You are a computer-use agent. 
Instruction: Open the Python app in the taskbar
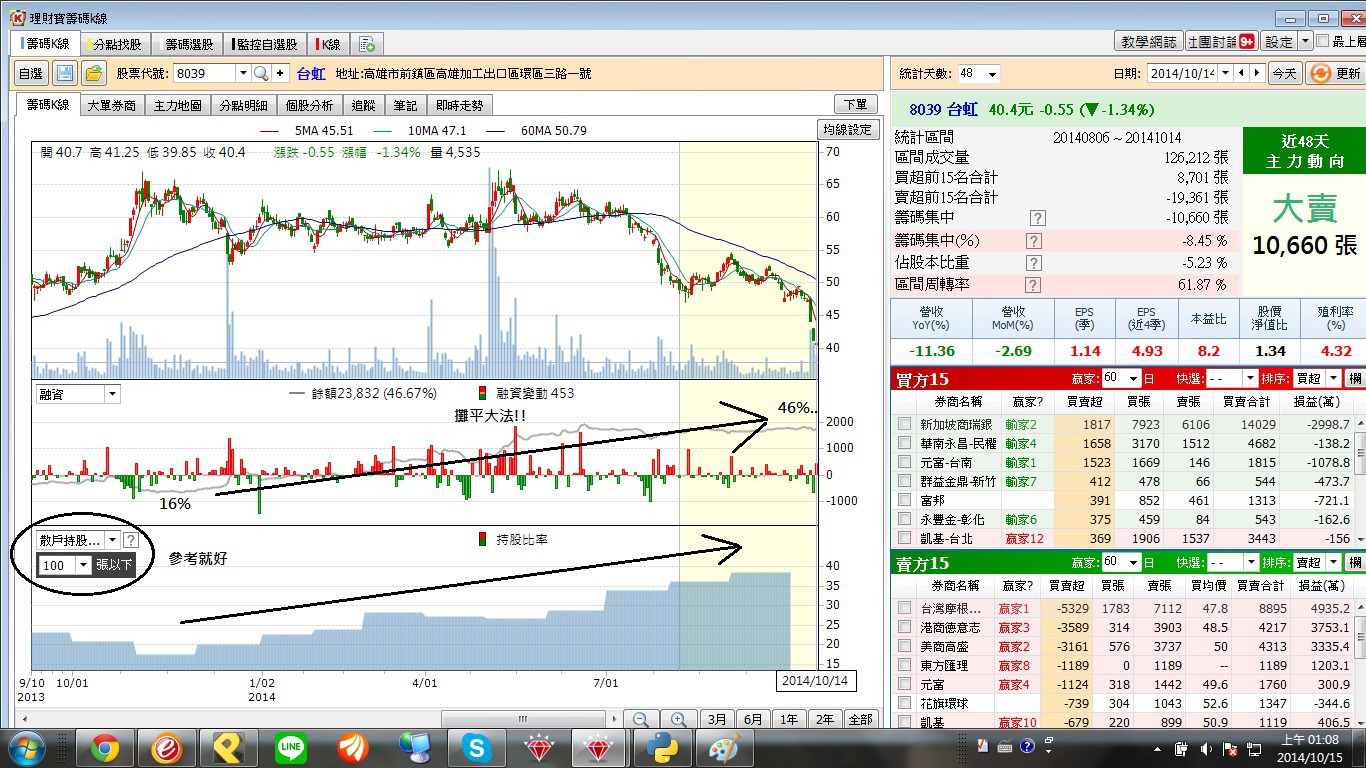(x=662, y=748)
